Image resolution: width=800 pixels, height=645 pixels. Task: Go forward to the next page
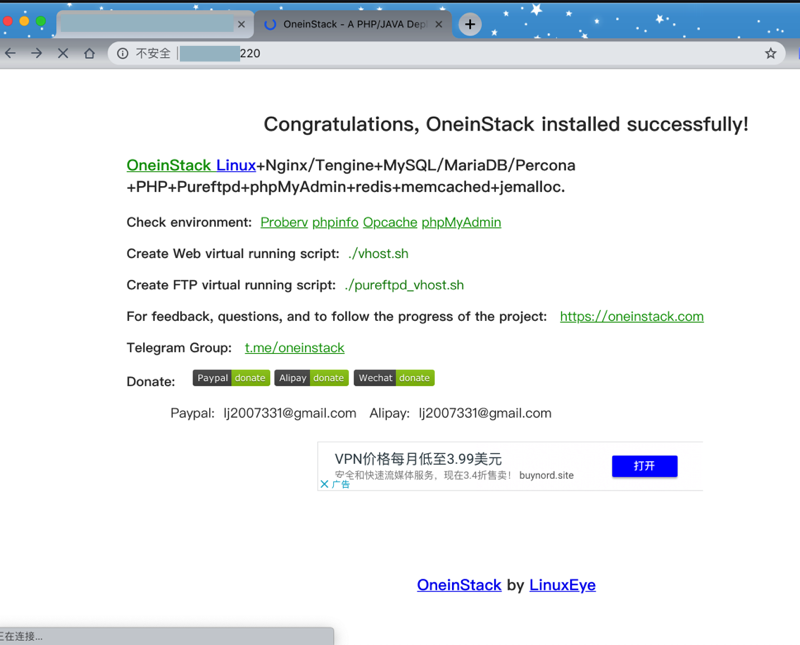coord(36,53)
